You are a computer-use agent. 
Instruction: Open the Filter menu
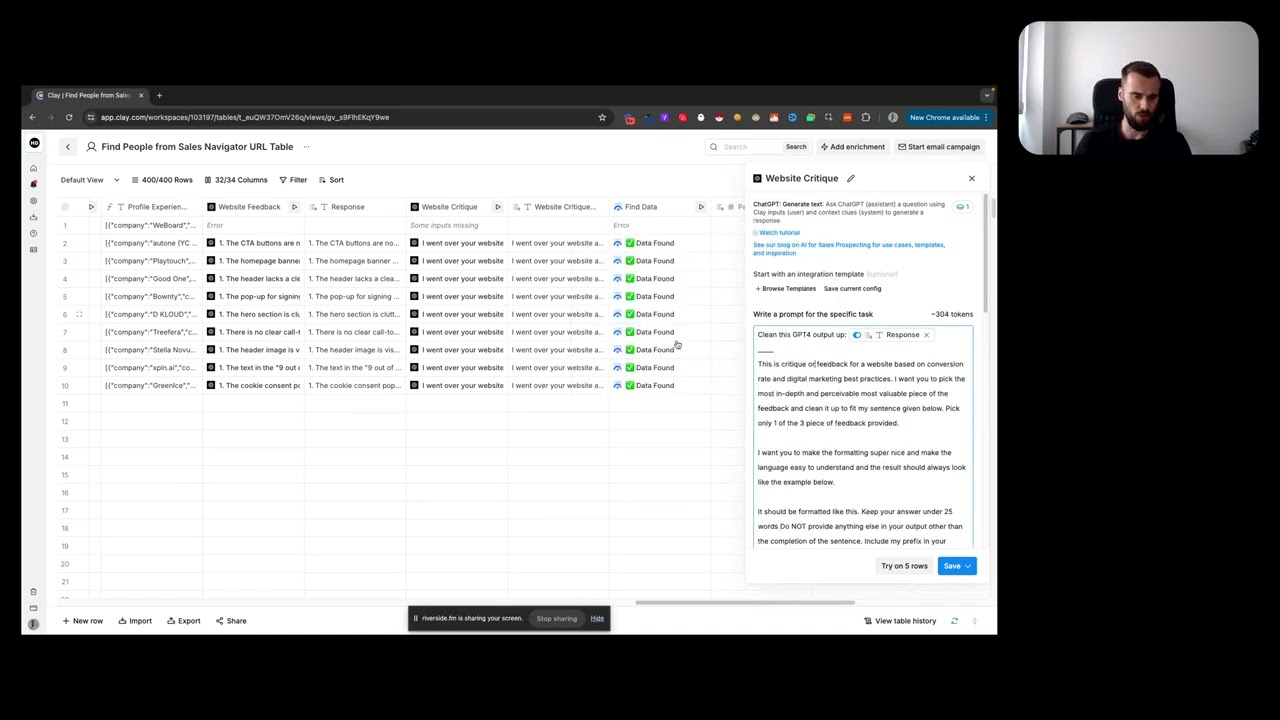click(293, 180)
